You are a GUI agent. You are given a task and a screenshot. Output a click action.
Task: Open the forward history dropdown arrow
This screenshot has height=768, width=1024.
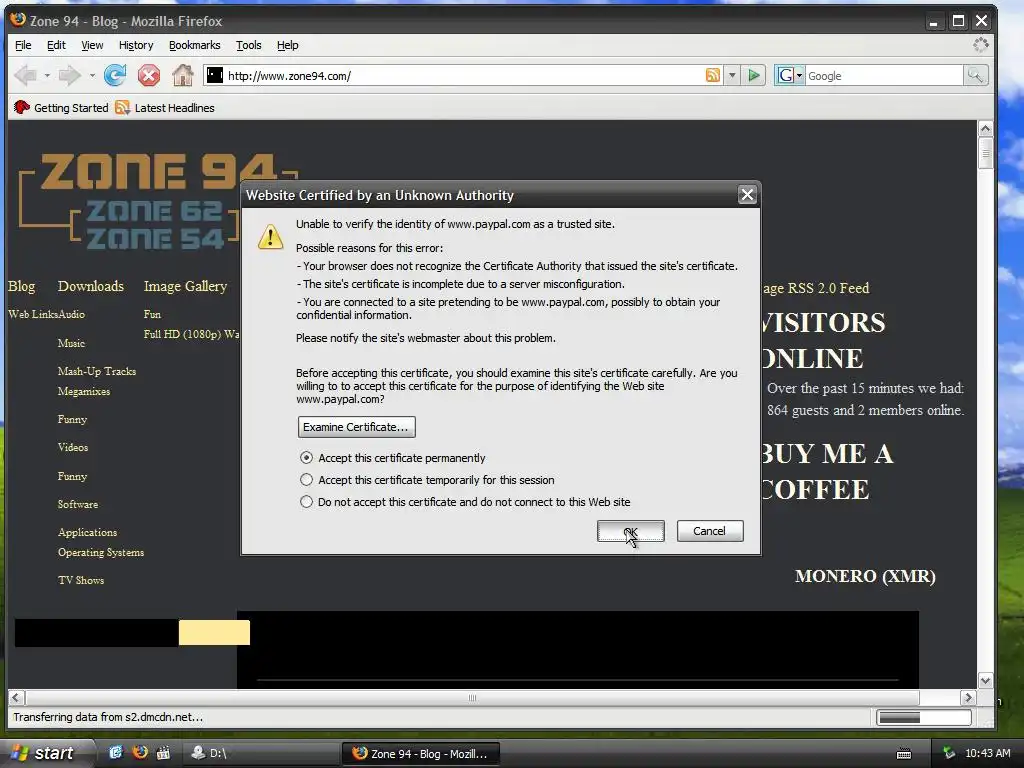click(x=91, y=76)
